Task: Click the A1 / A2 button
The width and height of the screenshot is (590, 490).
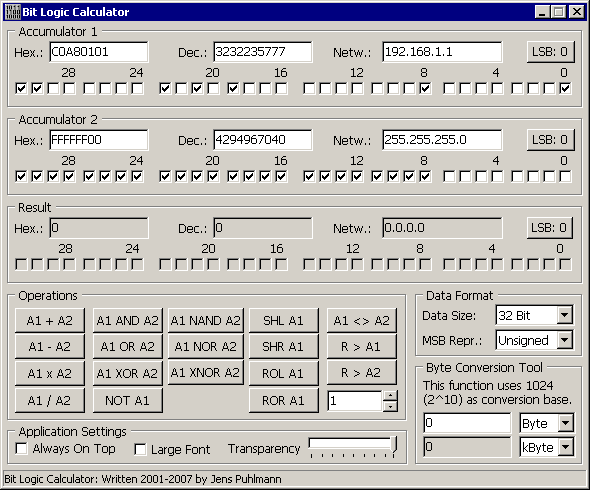Action: tap(50, 400)
